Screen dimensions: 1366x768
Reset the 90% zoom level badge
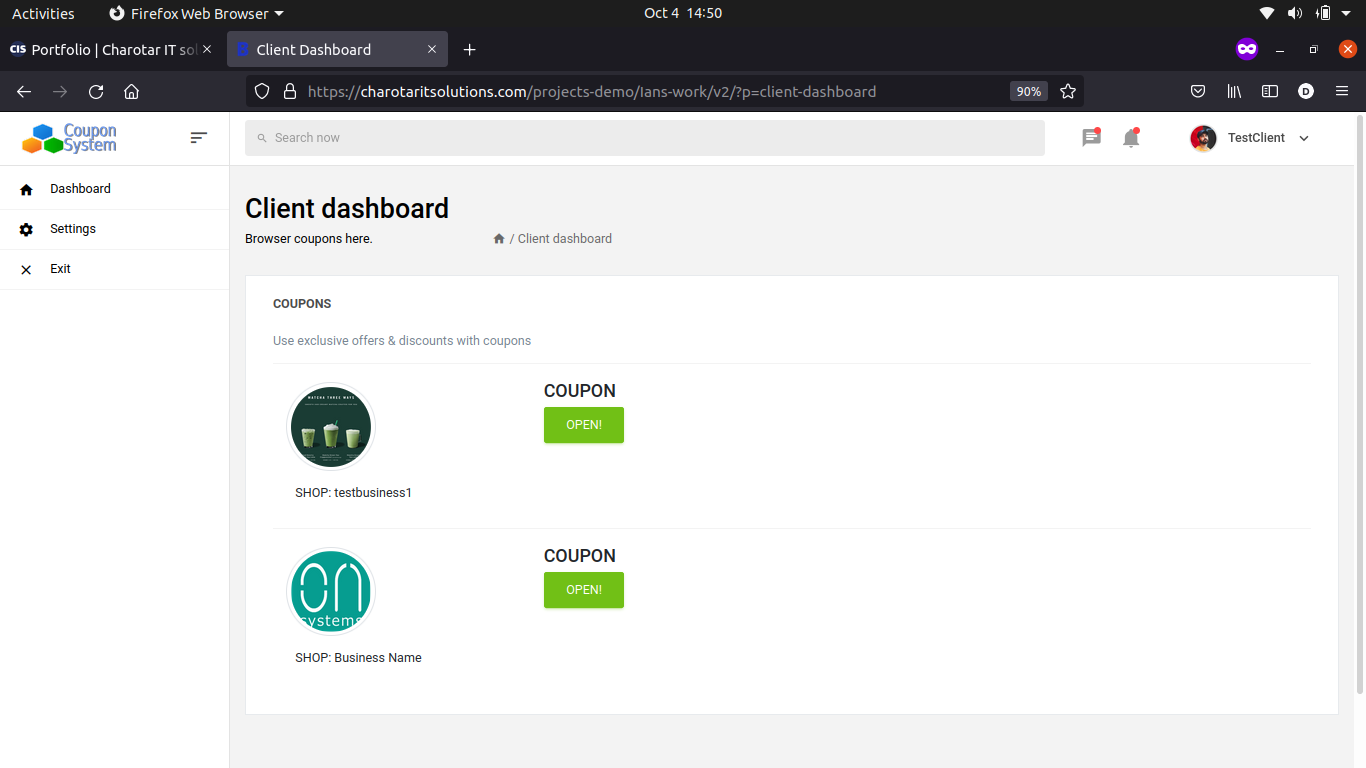pos(1028,91)
